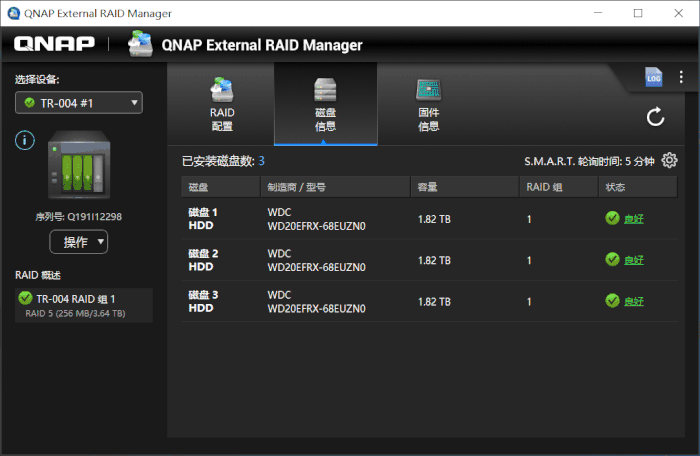Select the 磁盘 3 HDD row label
This screenshot has width=700, height=456.
click(x=203, y=301)
